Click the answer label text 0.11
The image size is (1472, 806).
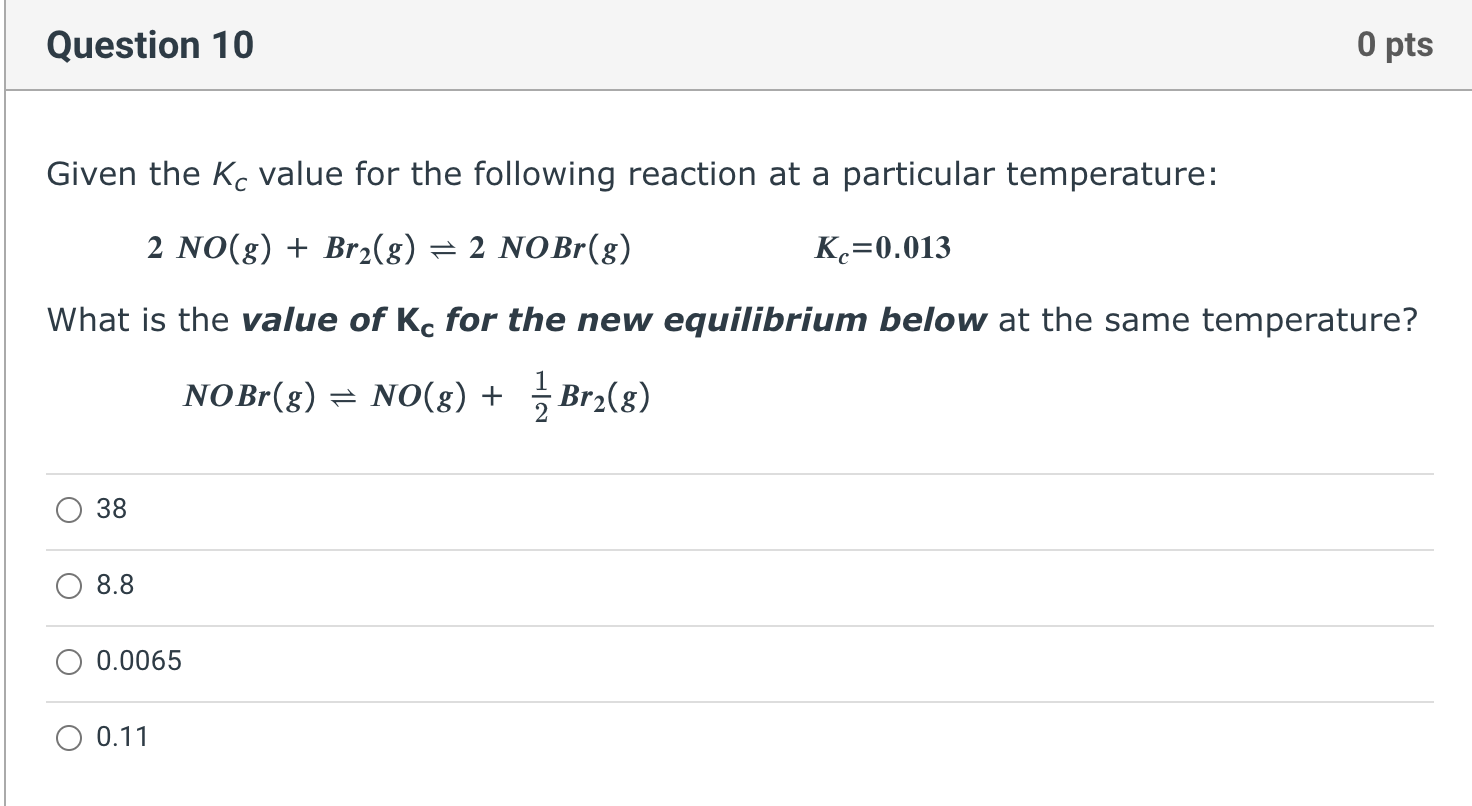coord(122,737)
